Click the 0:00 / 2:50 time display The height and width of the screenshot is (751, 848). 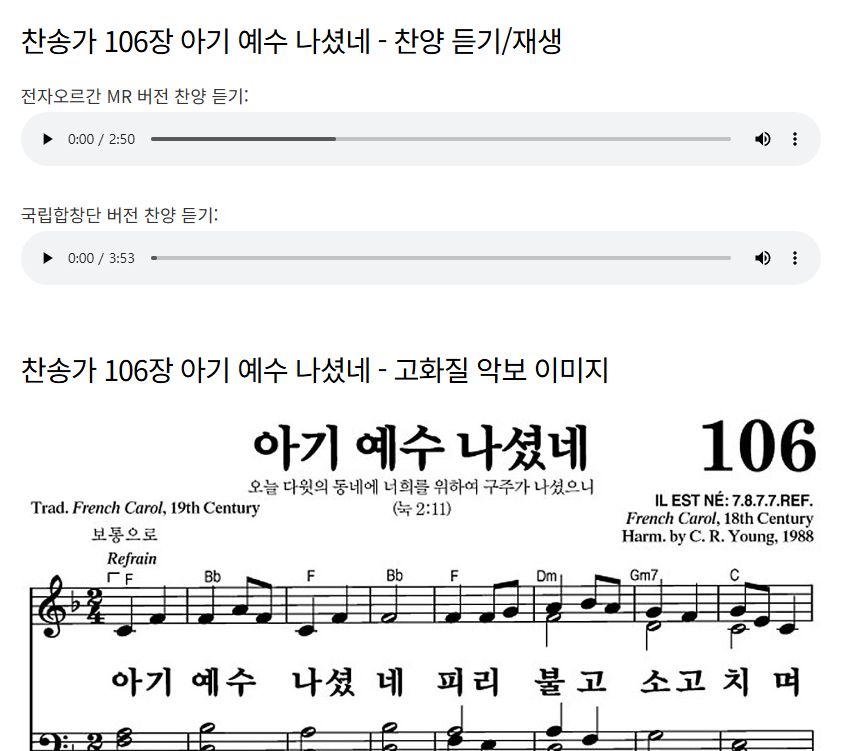(101, 139)
